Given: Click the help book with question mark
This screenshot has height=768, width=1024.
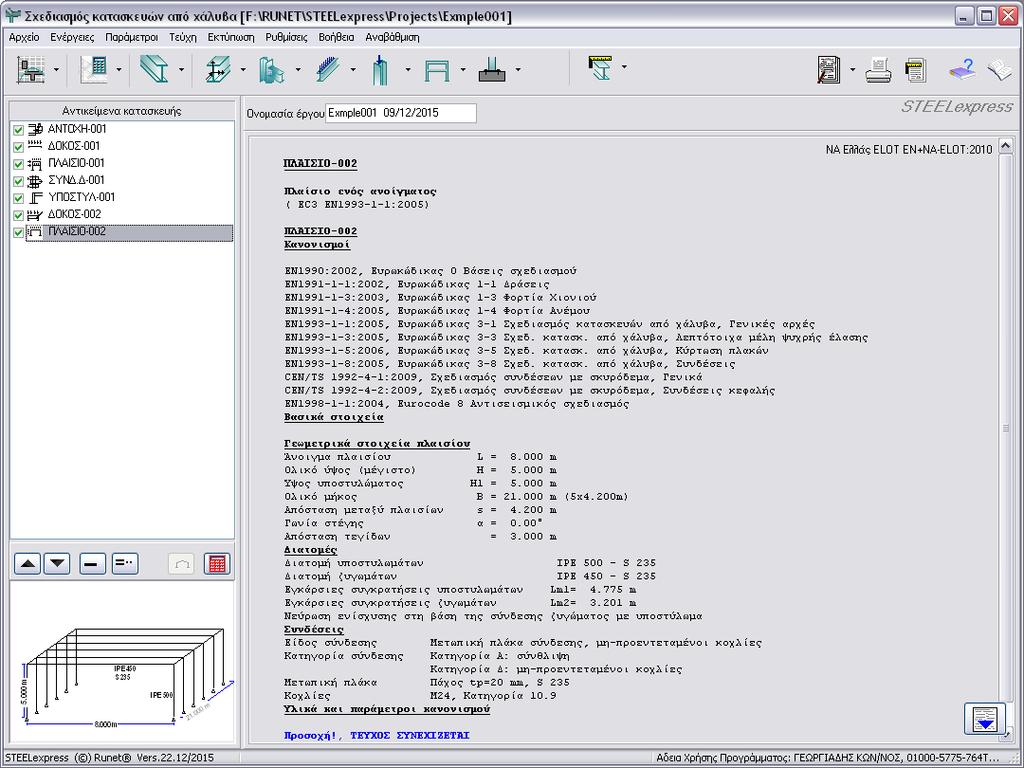Looking at the screenshot, I should (961, 69).
